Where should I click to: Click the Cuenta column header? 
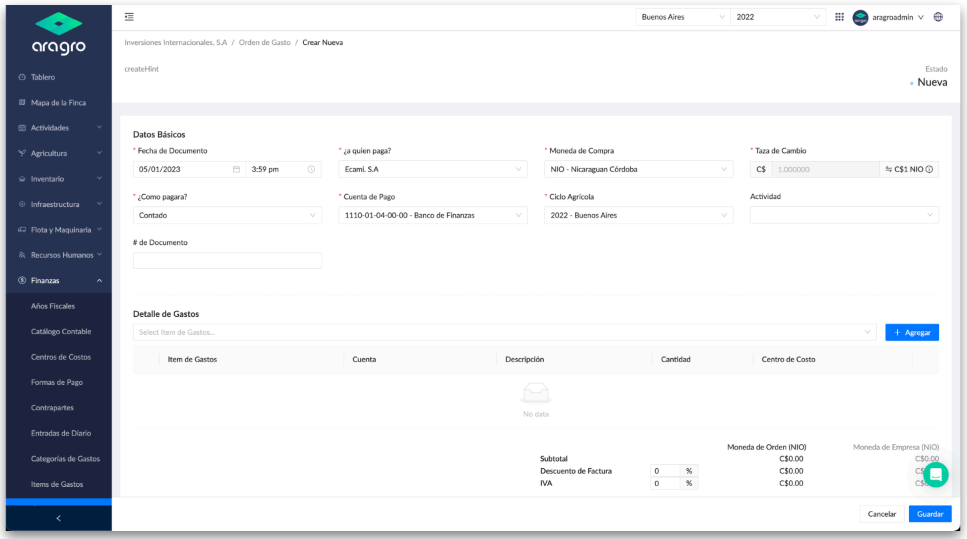364,359
